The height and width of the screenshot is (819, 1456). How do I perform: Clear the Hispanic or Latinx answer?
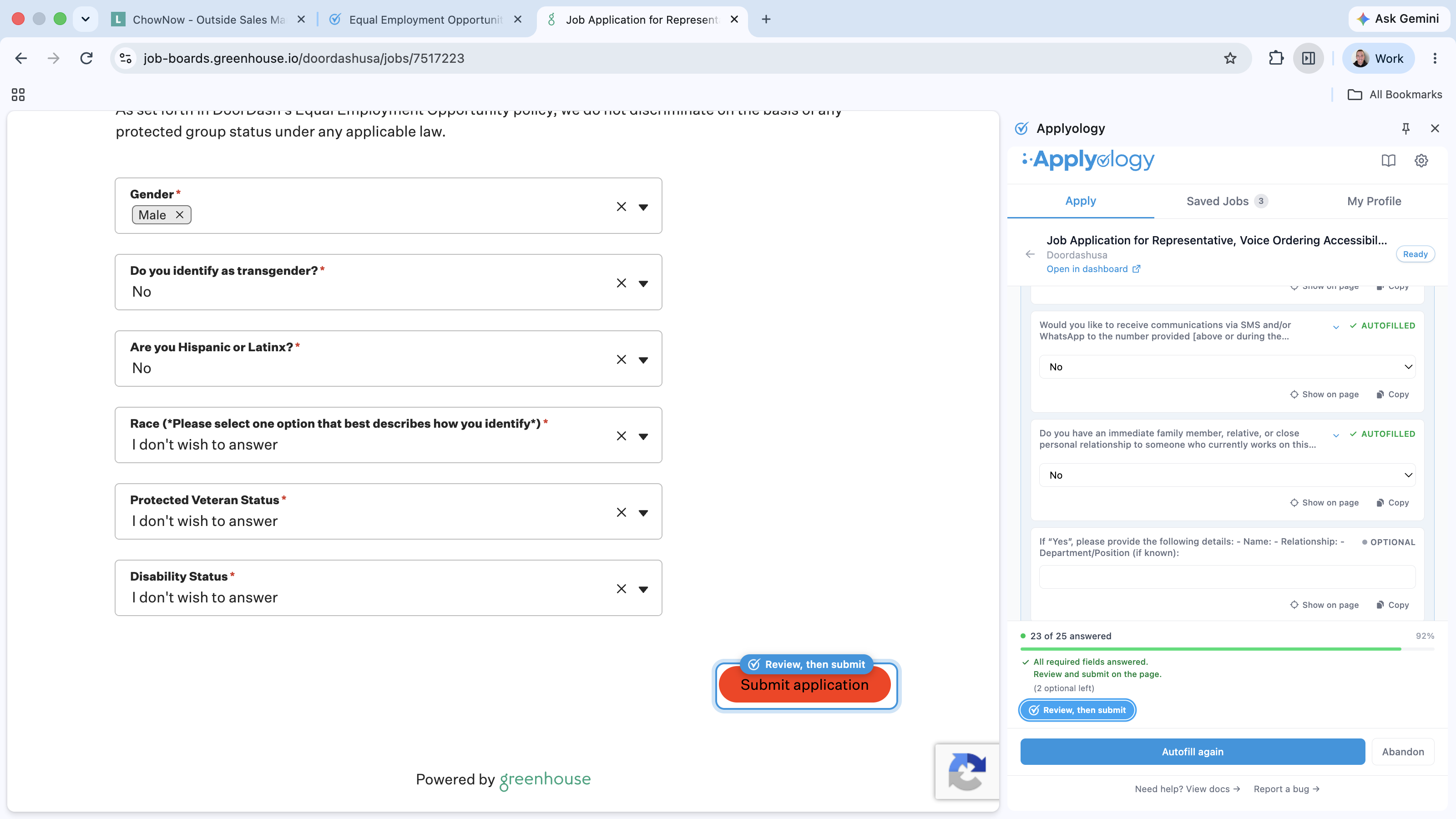[621, 359]
